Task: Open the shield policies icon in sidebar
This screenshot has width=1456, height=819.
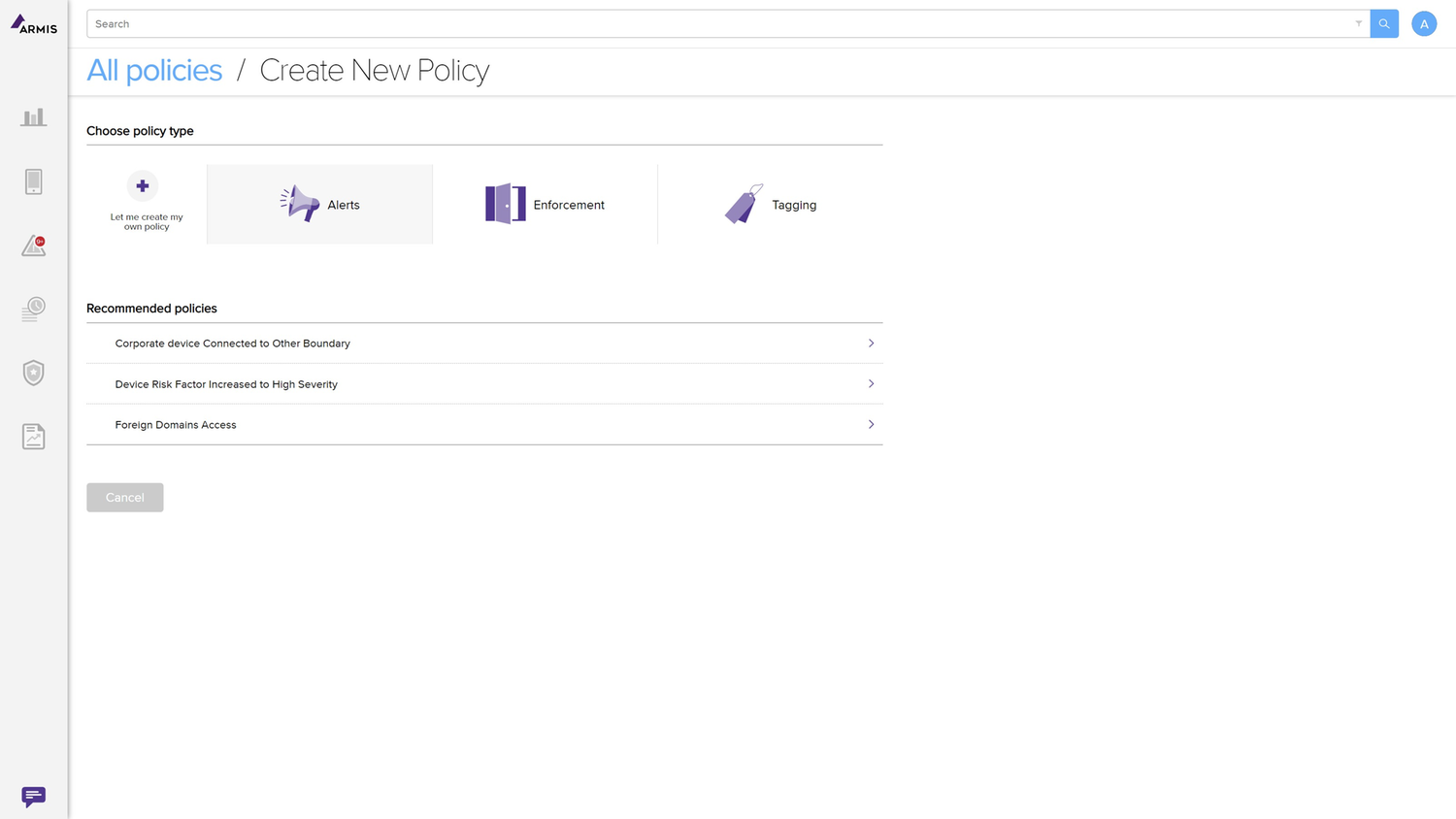Action: tap(33, 373)
